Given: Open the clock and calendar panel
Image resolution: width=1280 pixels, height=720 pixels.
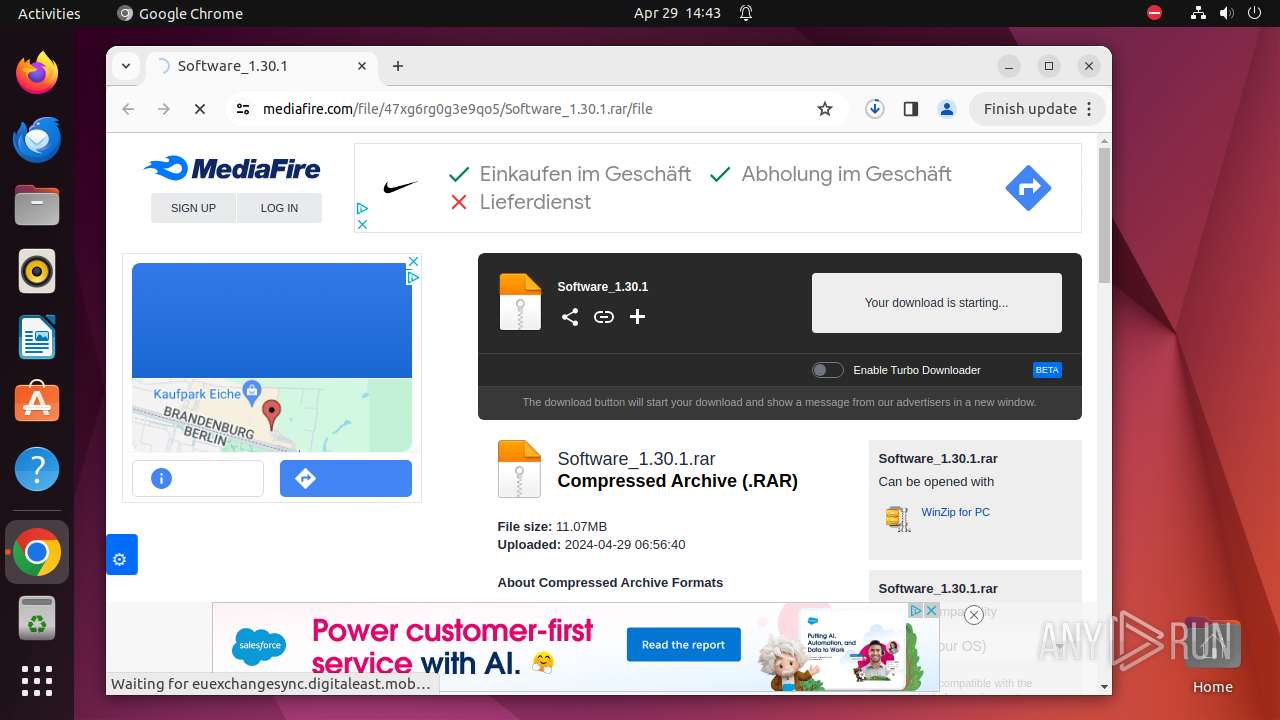Looking at the screenshot, I should [677, 13].
